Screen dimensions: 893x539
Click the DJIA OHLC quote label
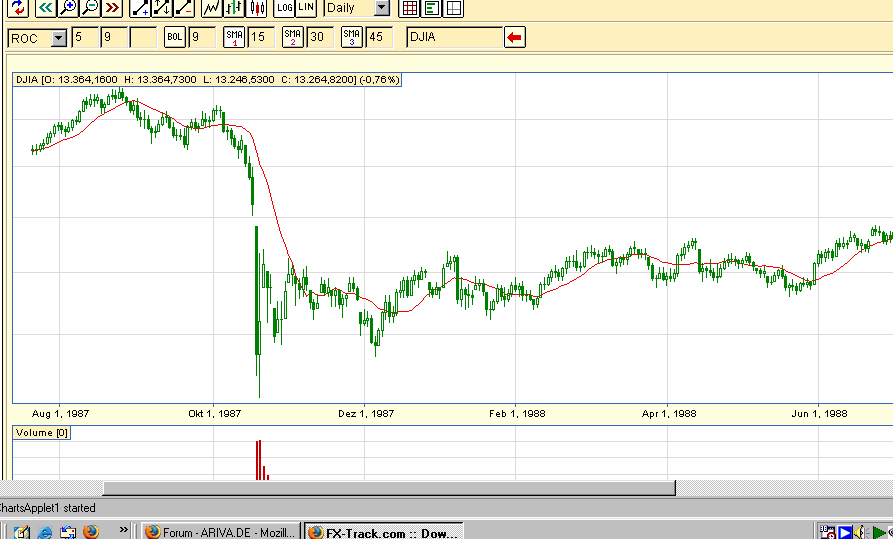(x=207, y=80)
